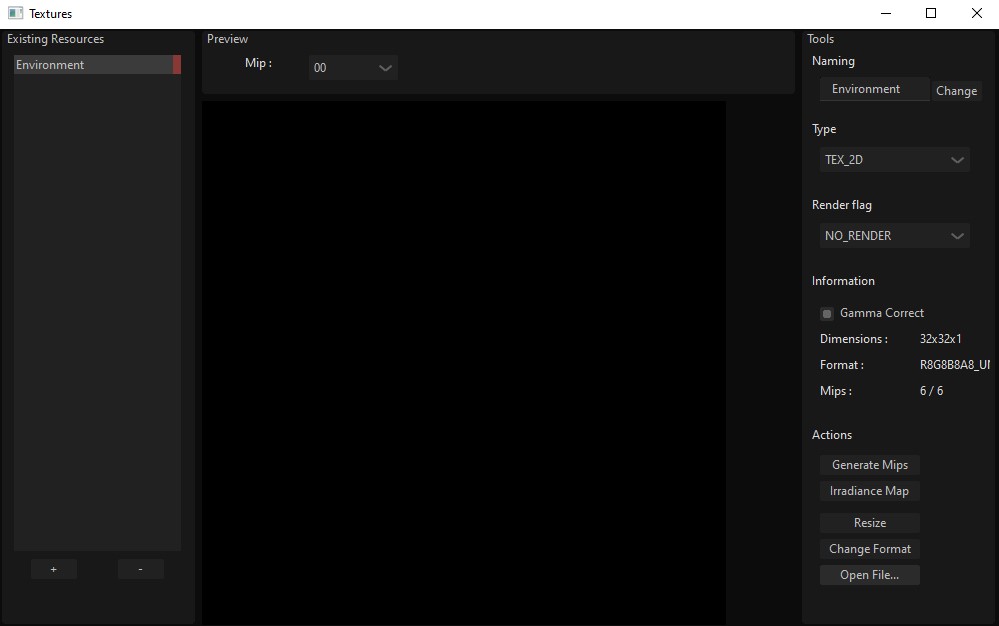The height and width of the screenshot is (626, 999).
Task: Maximize the Textures window
Action: [931, 13]
